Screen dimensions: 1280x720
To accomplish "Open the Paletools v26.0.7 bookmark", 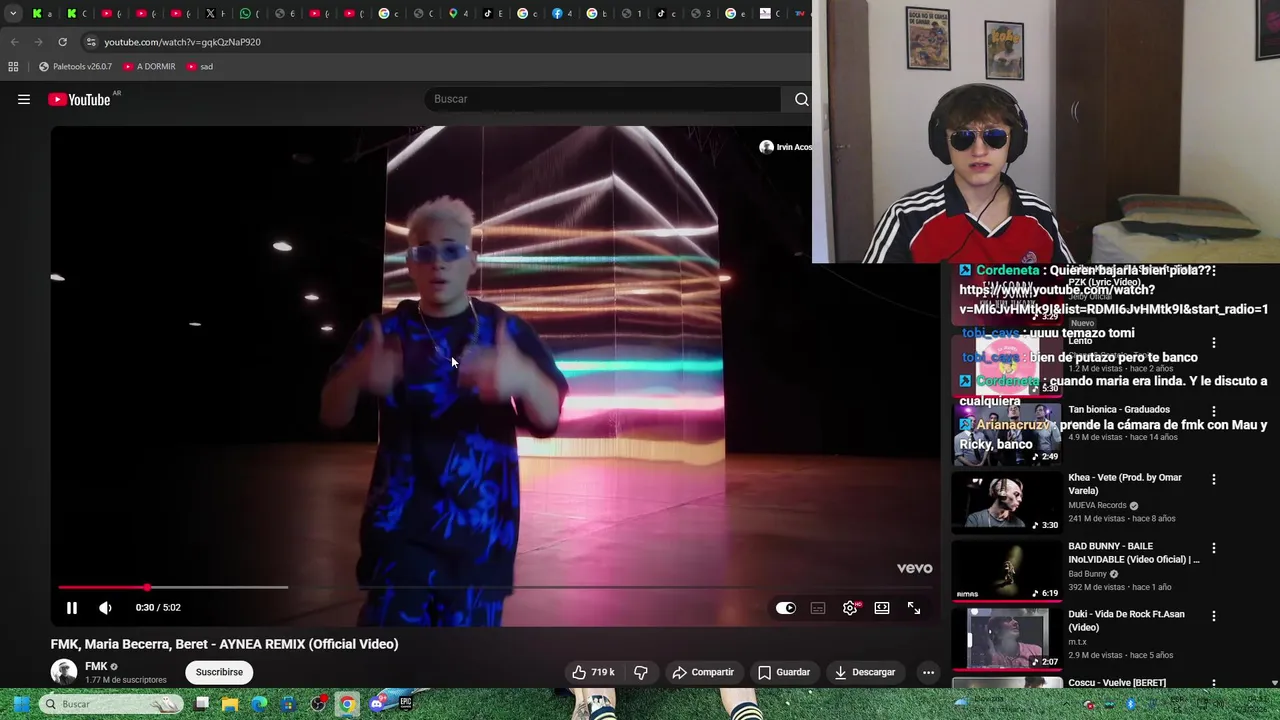I will 75,67.
